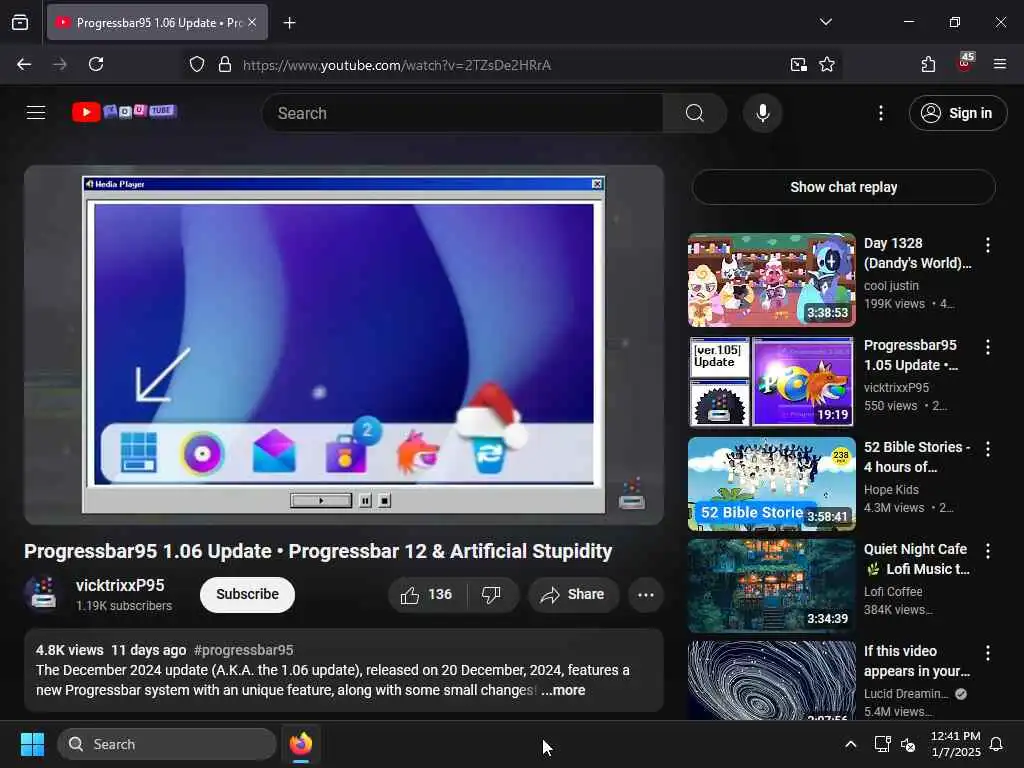1024x768 pixels.
Task: Start voice search with microphone icon
Action: click(762, 113)
